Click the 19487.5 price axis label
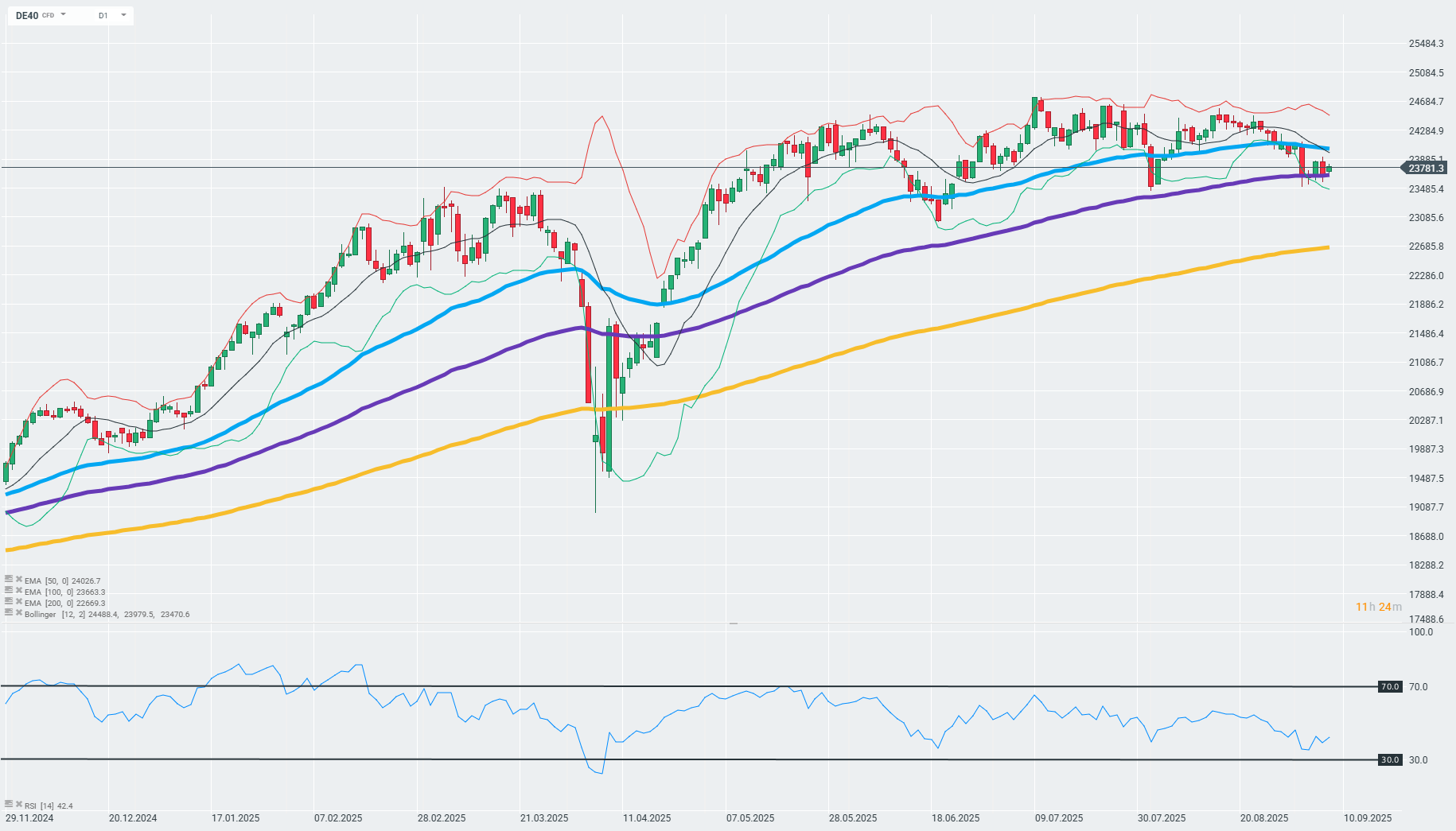 click(x=1426, y=479)
